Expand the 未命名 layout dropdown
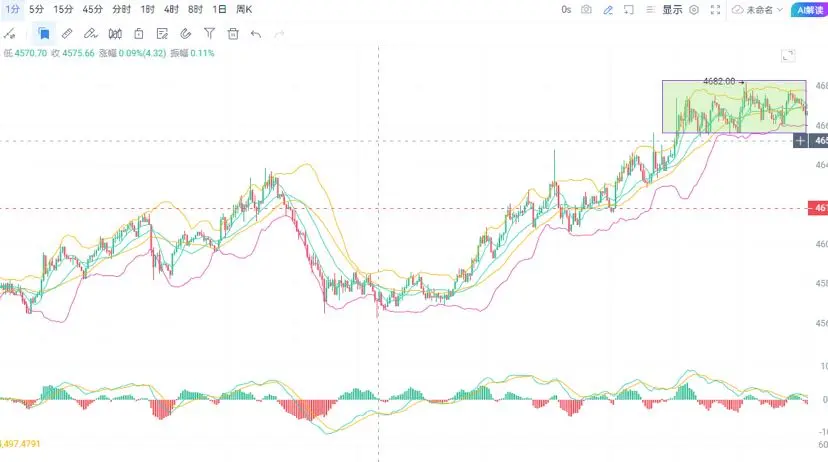This screenshot has width=828, height=462. pos(764,10)
